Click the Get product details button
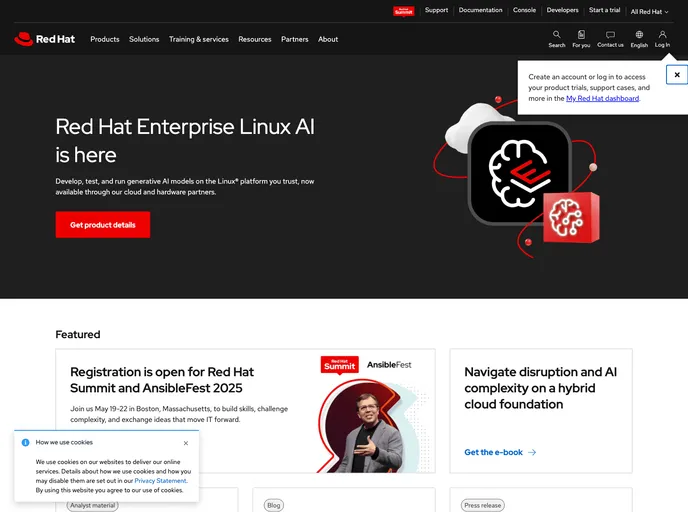Image resolution: width=688 pixels, height=512 pixels. pyautogui.click(x=103, y=225)
